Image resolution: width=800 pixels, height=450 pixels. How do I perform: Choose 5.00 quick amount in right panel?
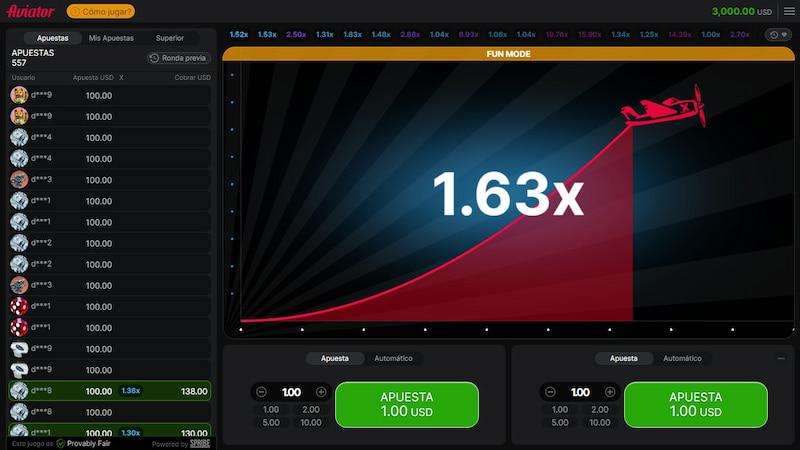560,422
